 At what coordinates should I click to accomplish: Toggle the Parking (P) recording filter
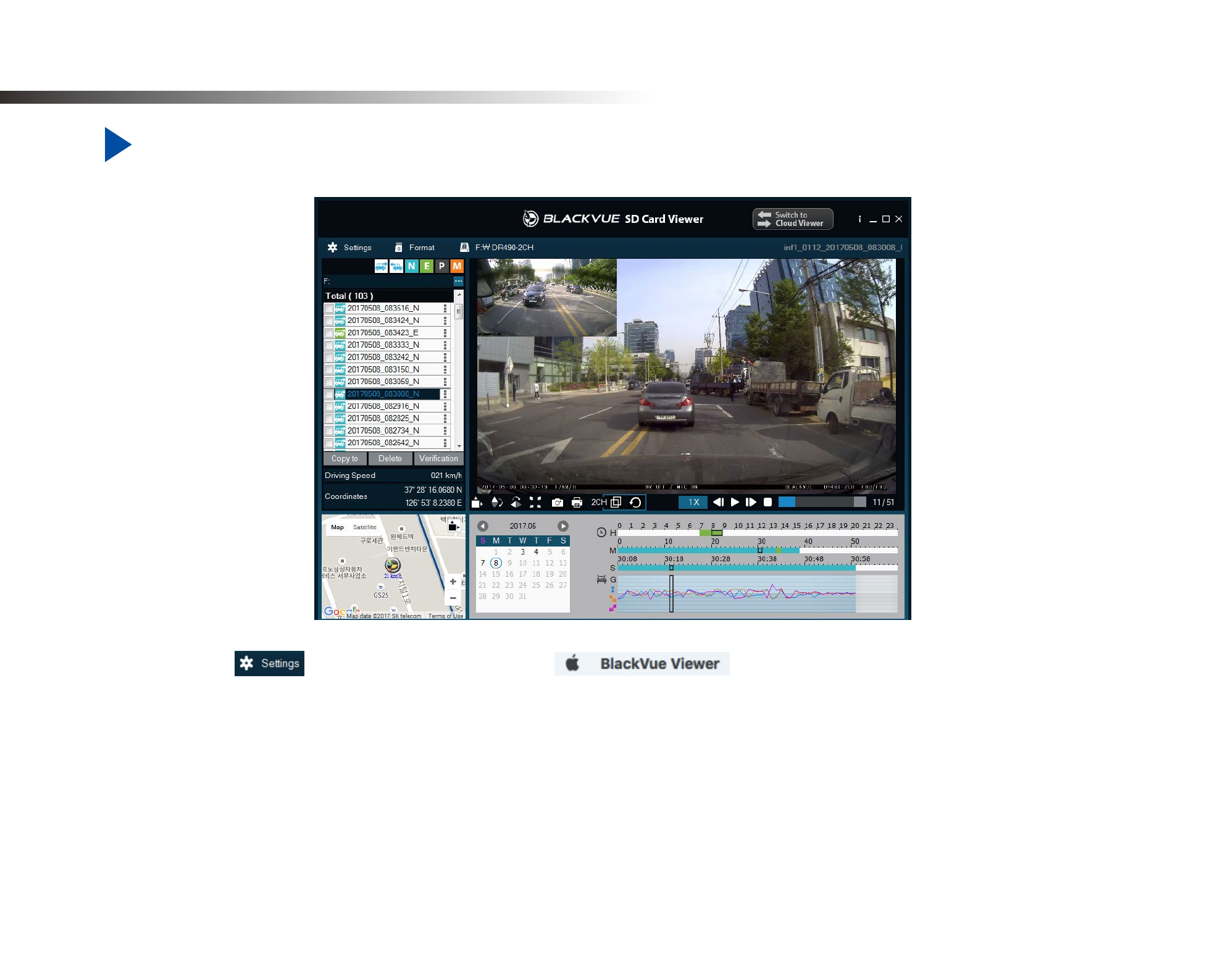(441, 266)
